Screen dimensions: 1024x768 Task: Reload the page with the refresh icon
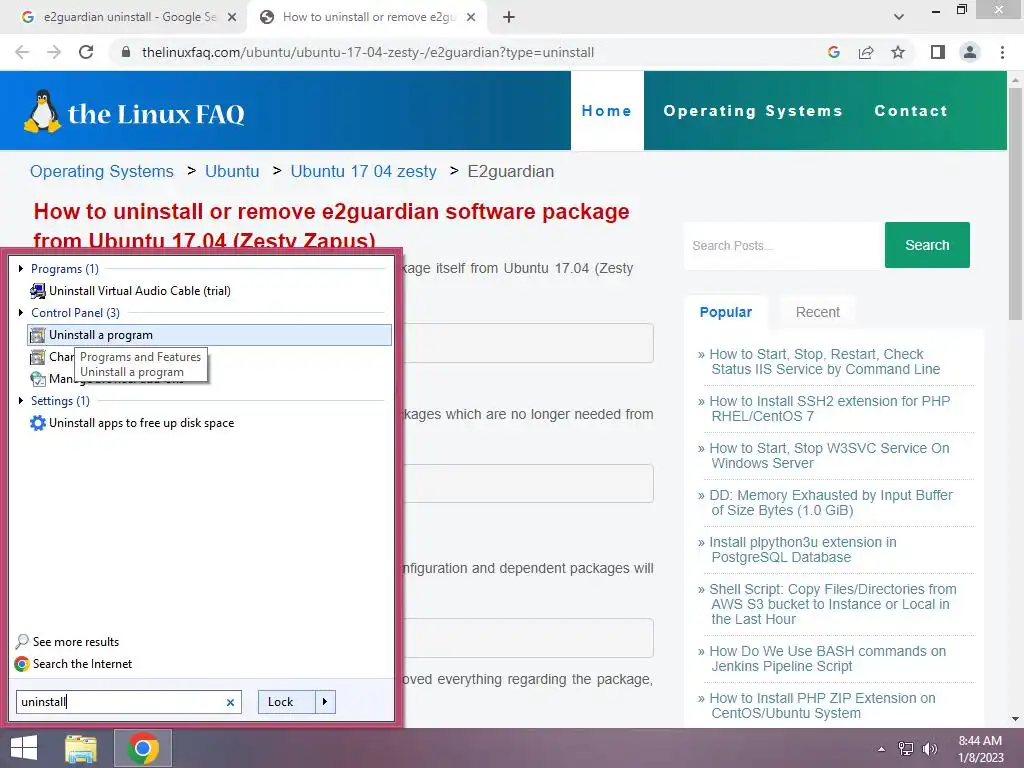pos(86,52)
